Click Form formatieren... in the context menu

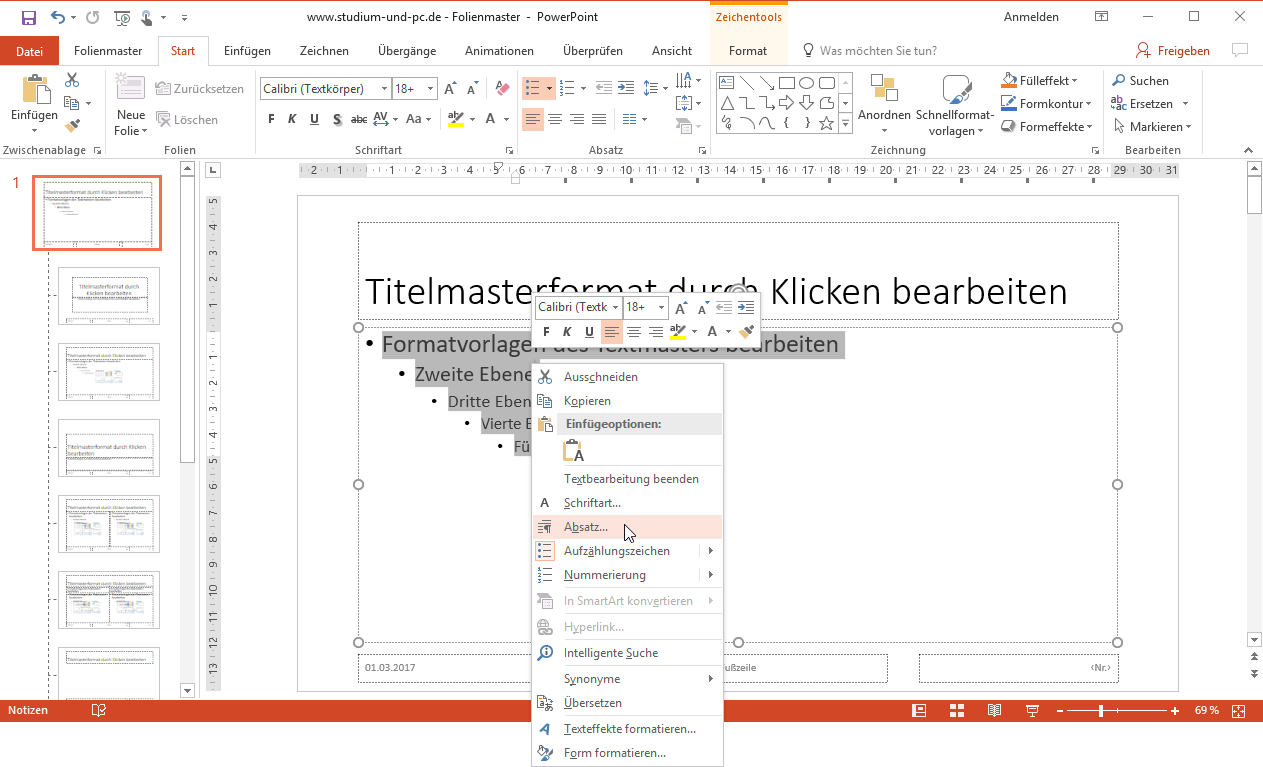click(627, 753)
